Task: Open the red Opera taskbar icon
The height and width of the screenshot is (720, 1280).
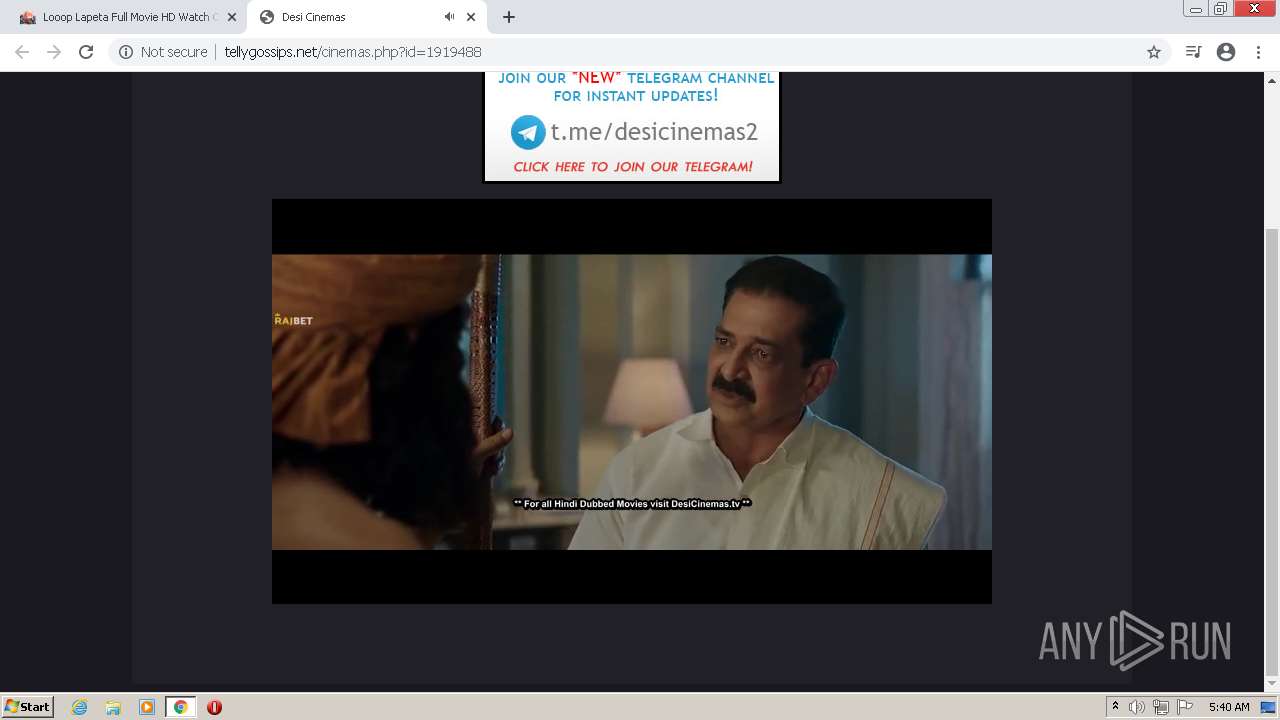Action: pyautogui.click(x=214, y=707)
